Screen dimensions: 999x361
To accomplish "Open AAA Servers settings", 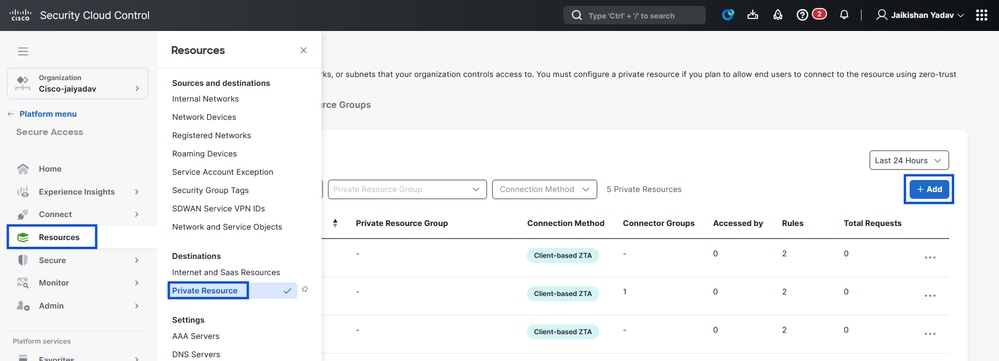I will 196,336.
